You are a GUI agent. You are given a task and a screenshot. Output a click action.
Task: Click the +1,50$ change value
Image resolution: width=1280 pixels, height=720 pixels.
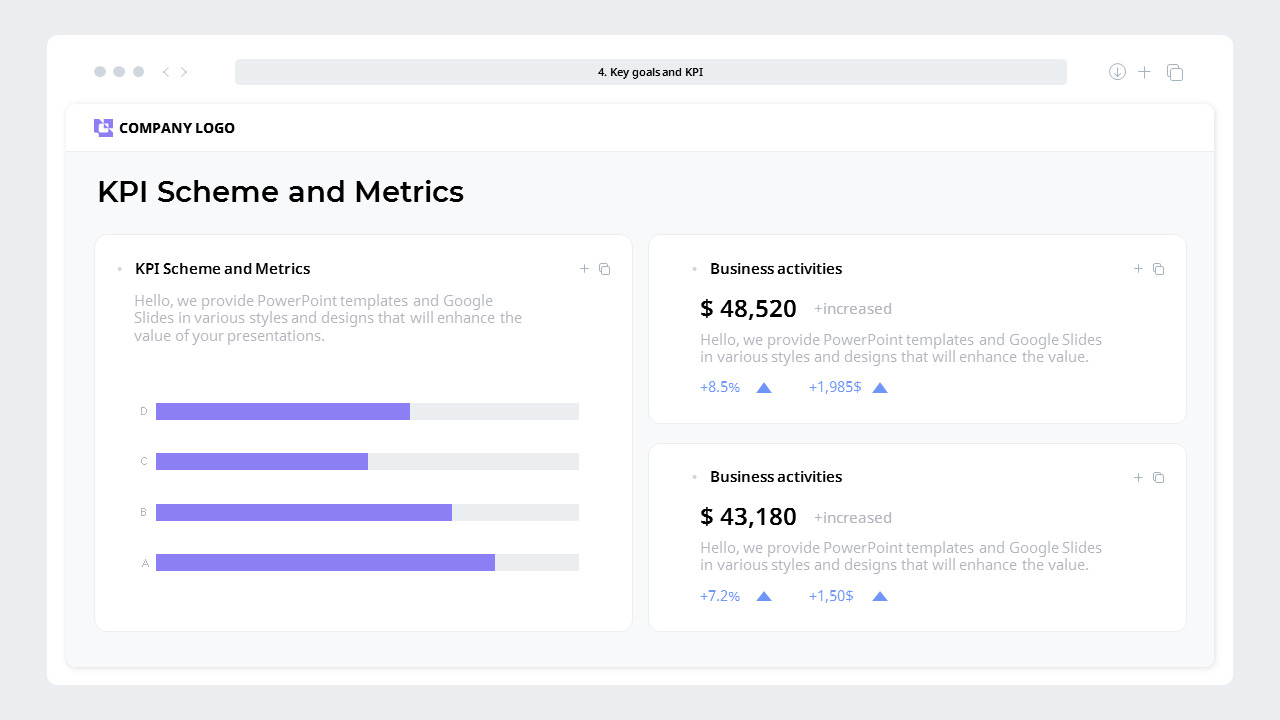click(x=831, y=596)
